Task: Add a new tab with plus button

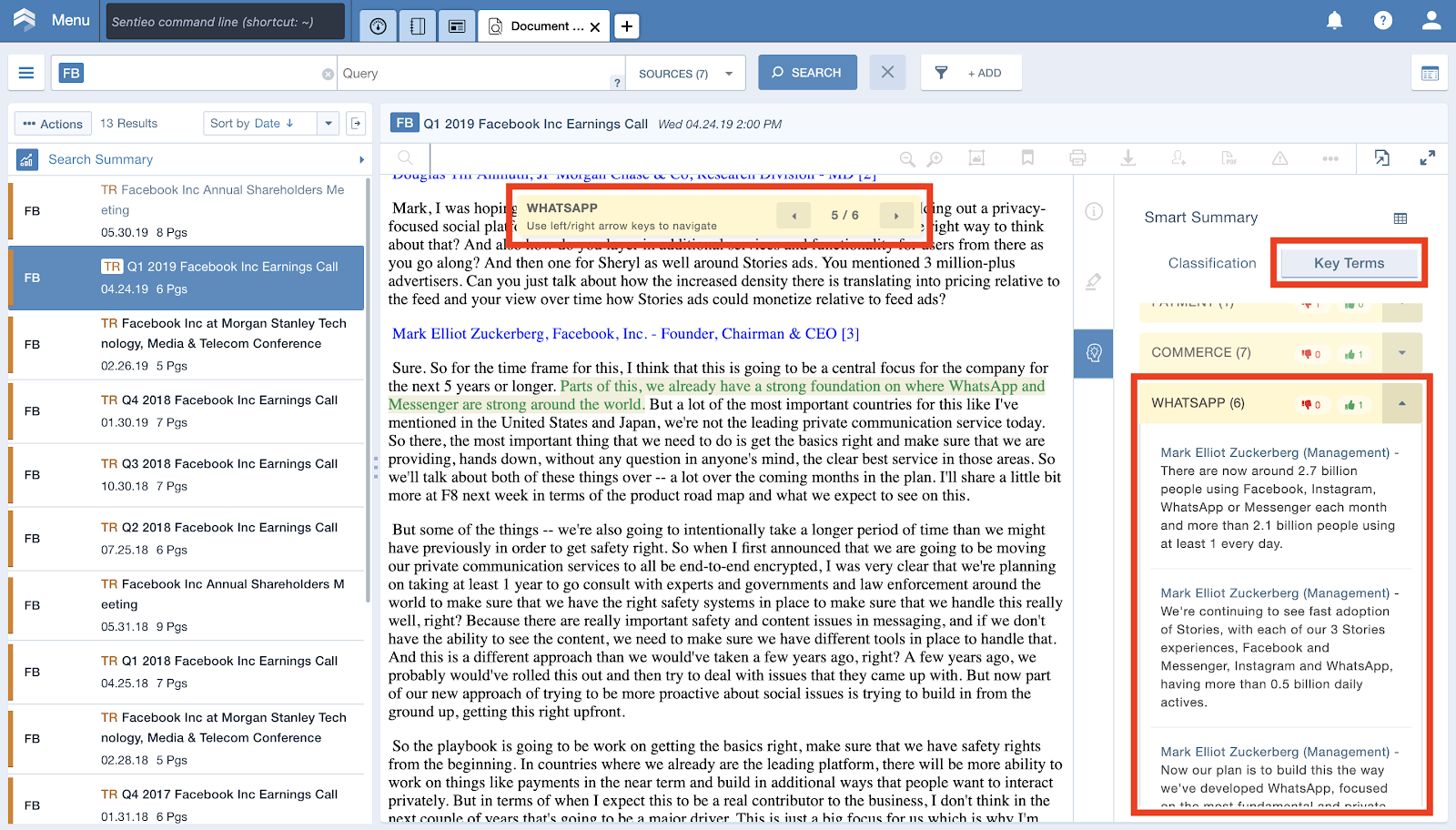Action: tap(626, 26)
